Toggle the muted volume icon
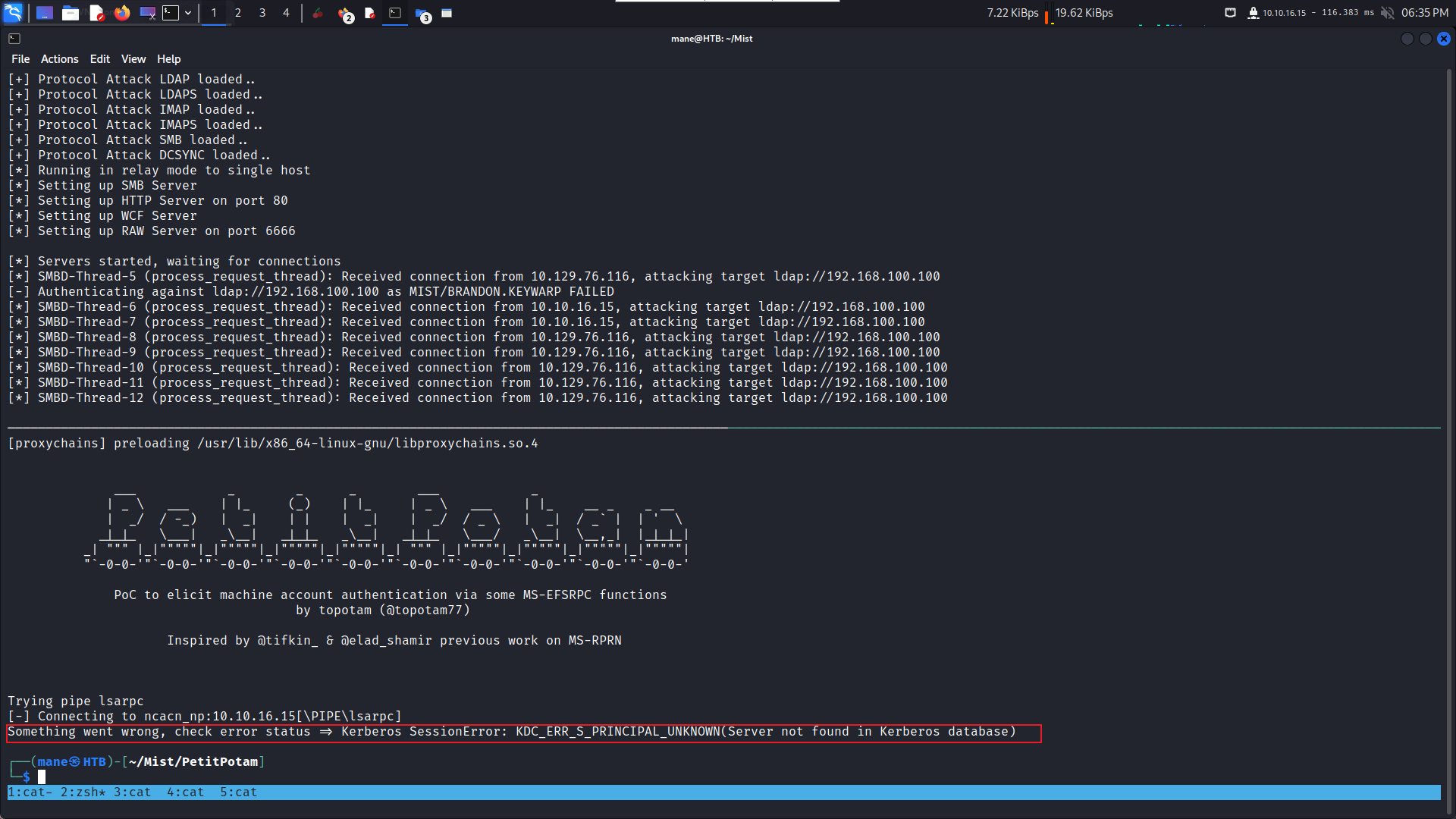Viewport: 1456px width, 819px height. pyautogui.click(x=1387, y=13)
